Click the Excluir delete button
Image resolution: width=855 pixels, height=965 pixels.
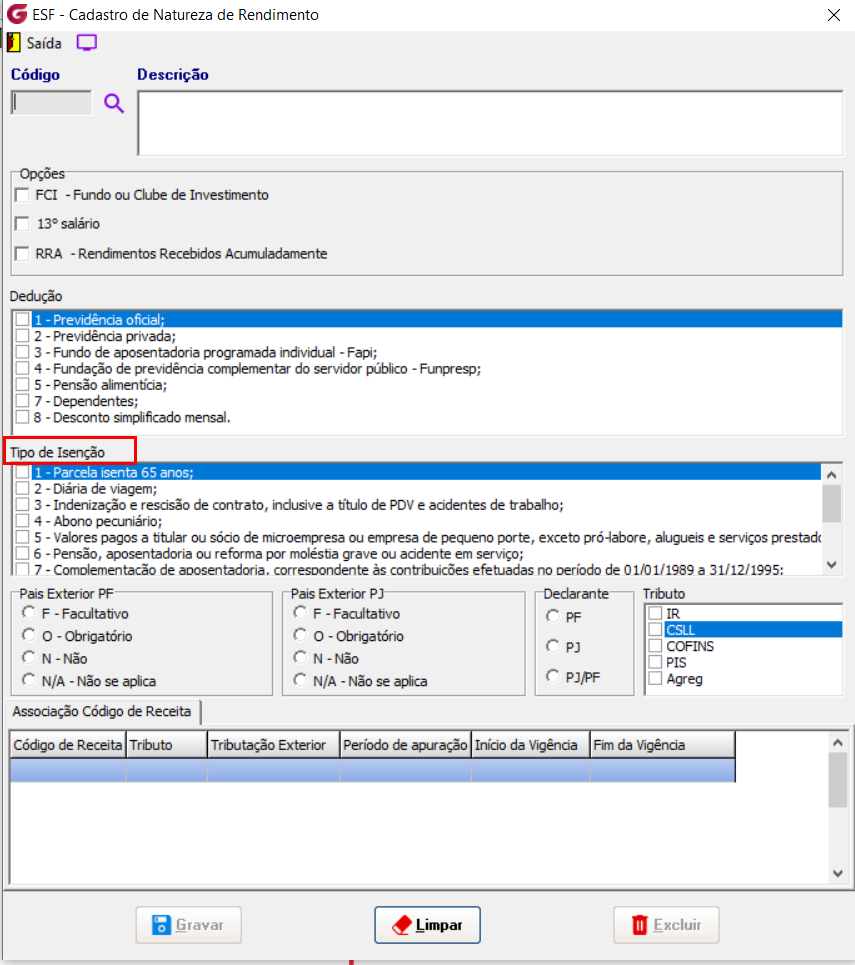[x=666, y=924]
